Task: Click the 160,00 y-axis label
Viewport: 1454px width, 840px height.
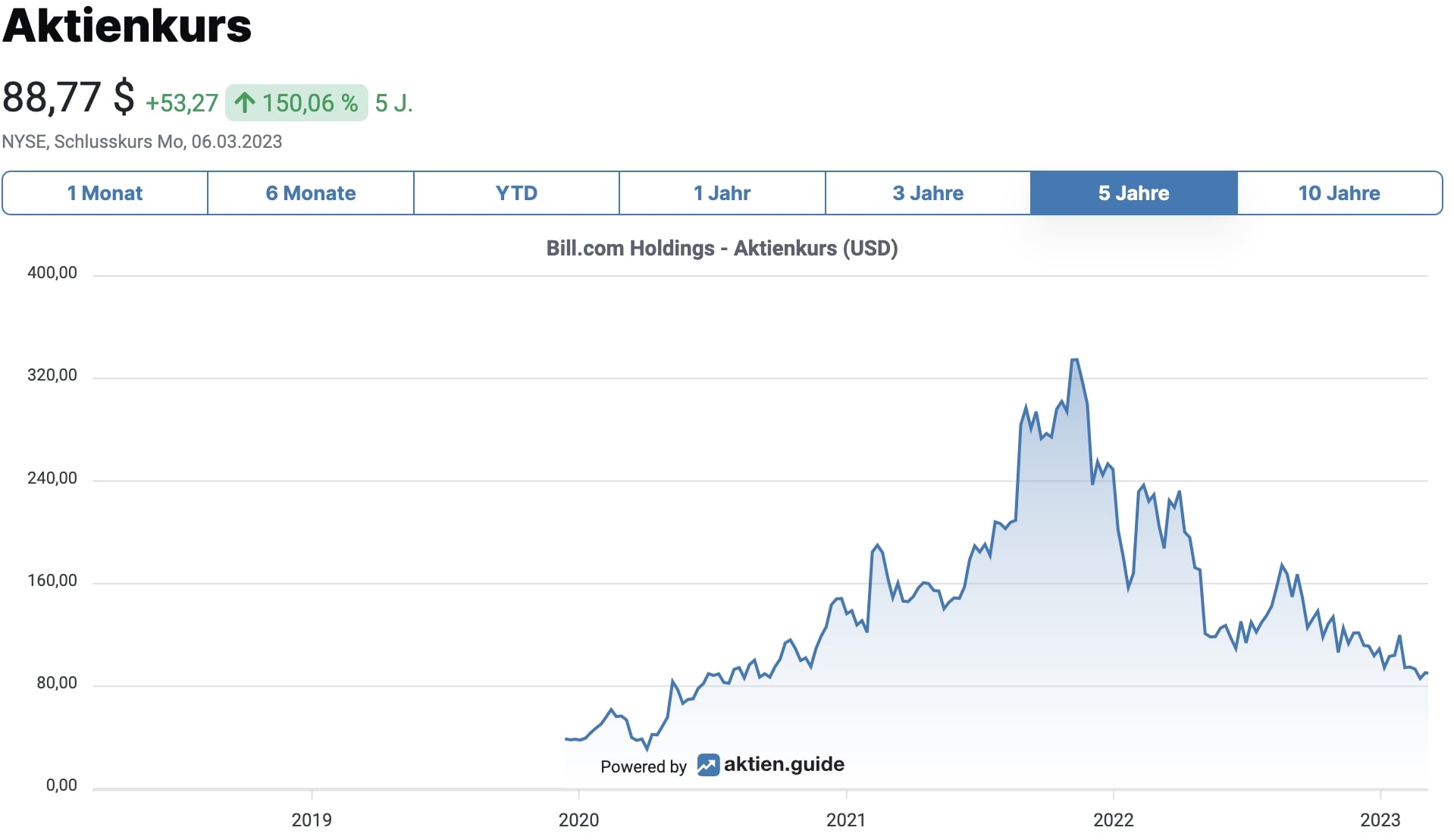Action: click(52, 581)
